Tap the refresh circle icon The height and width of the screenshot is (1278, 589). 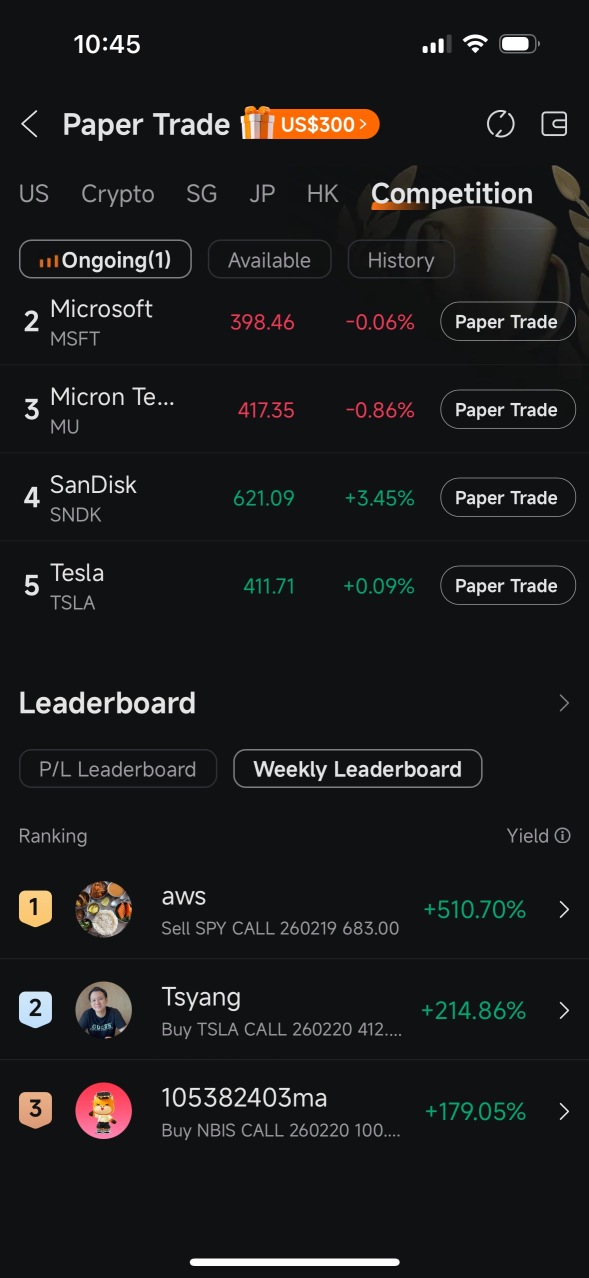500,125
